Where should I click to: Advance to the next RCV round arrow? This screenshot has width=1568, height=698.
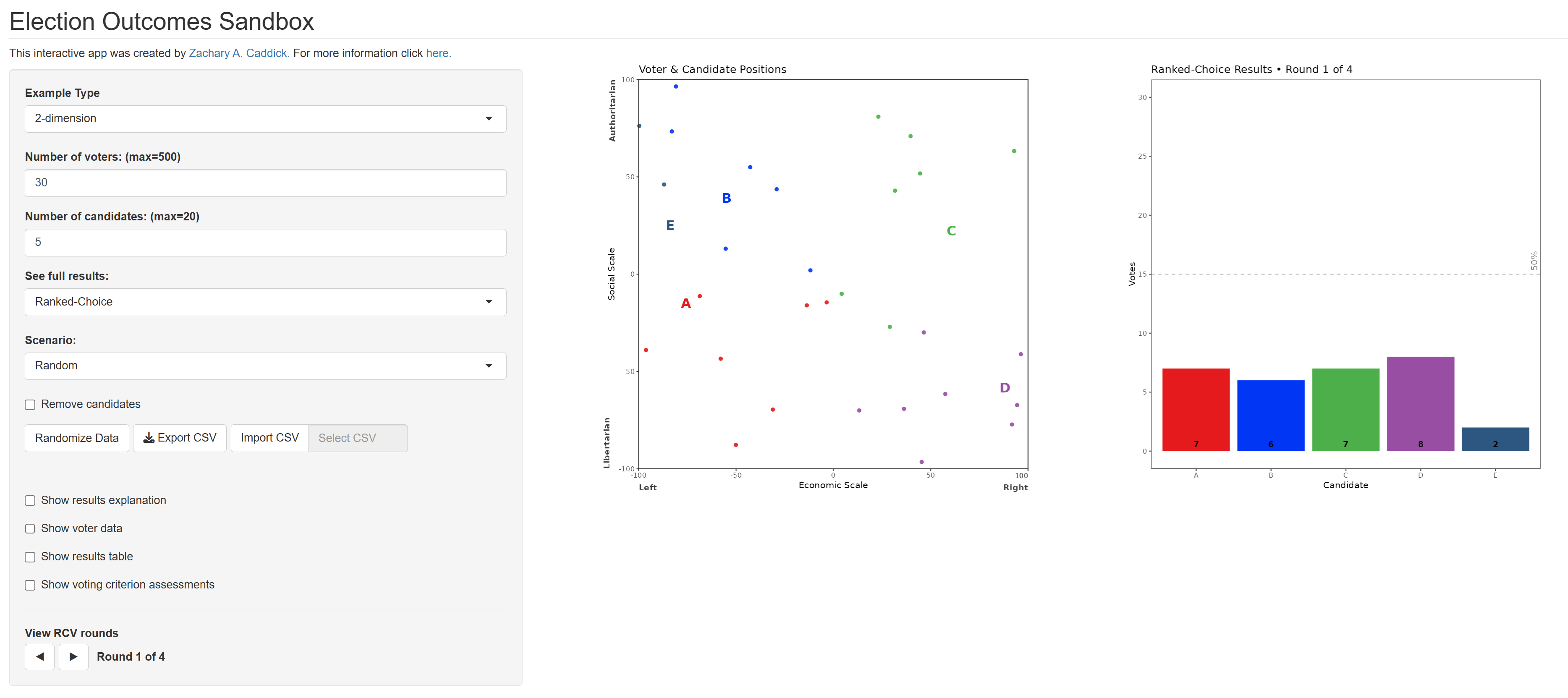click(x=73, y=656)
